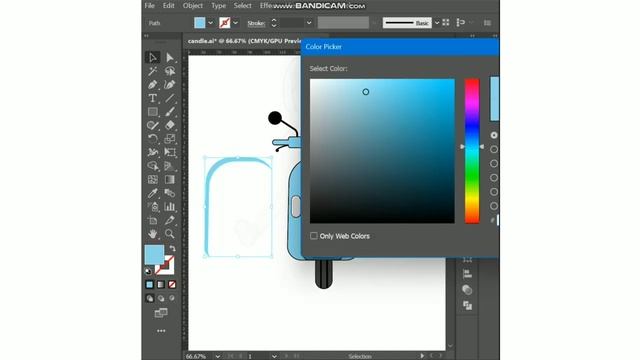Open the Object menu
640x360 pixels.
point(193,6)
